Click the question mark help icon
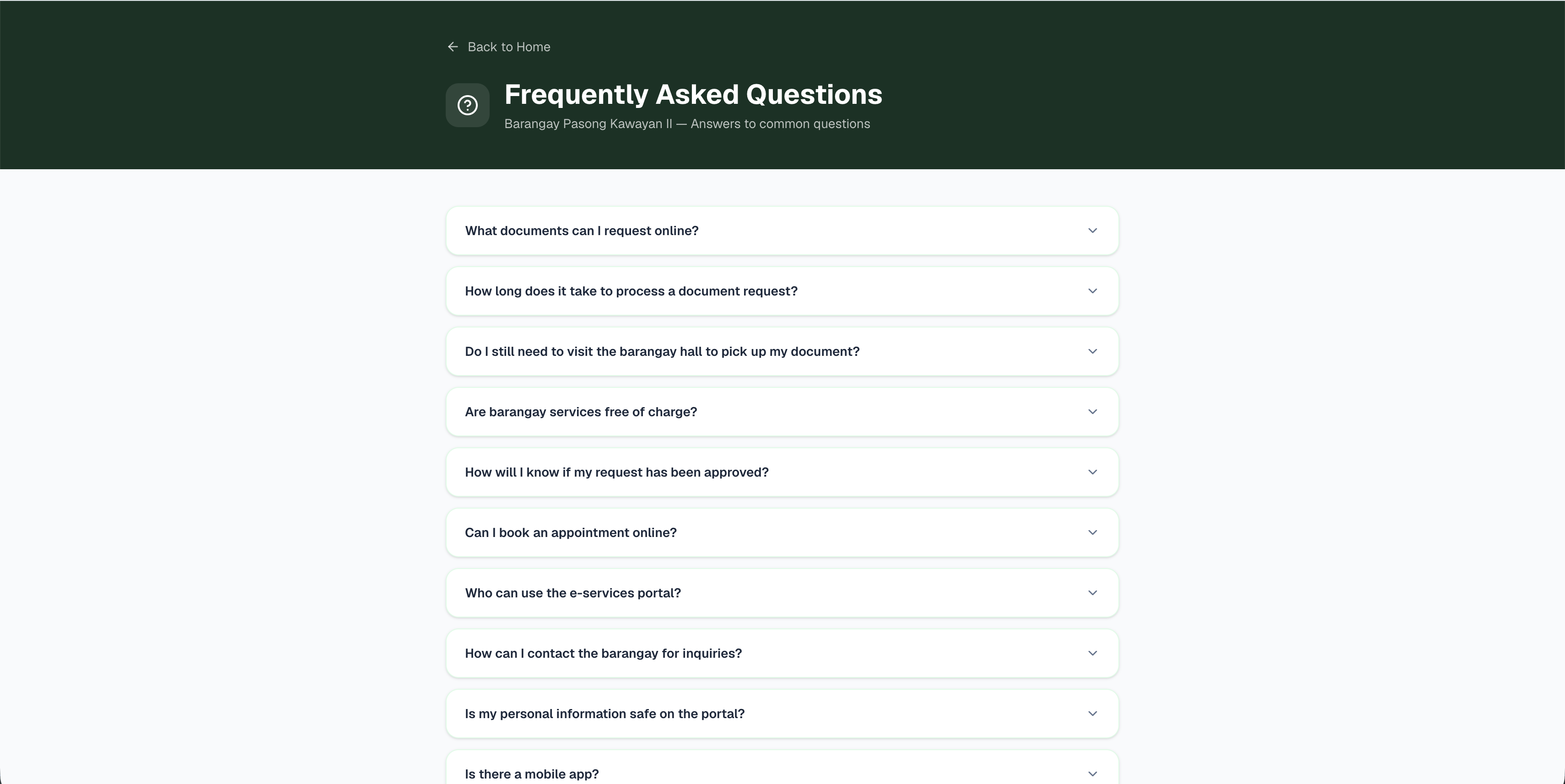Image resolution: width=1565 pixels, height=784 pixels. click(467, 105)
